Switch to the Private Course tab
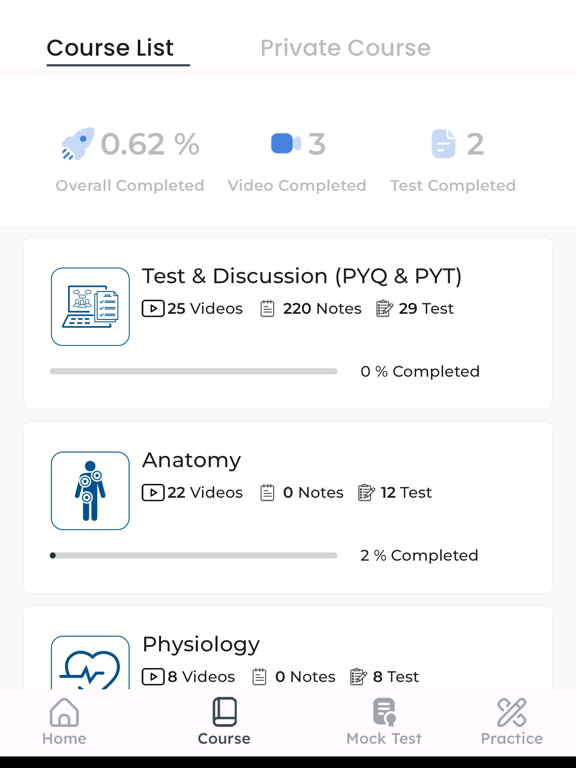The height and width of the screenshot is (768, 576). (x=345, y=48)
